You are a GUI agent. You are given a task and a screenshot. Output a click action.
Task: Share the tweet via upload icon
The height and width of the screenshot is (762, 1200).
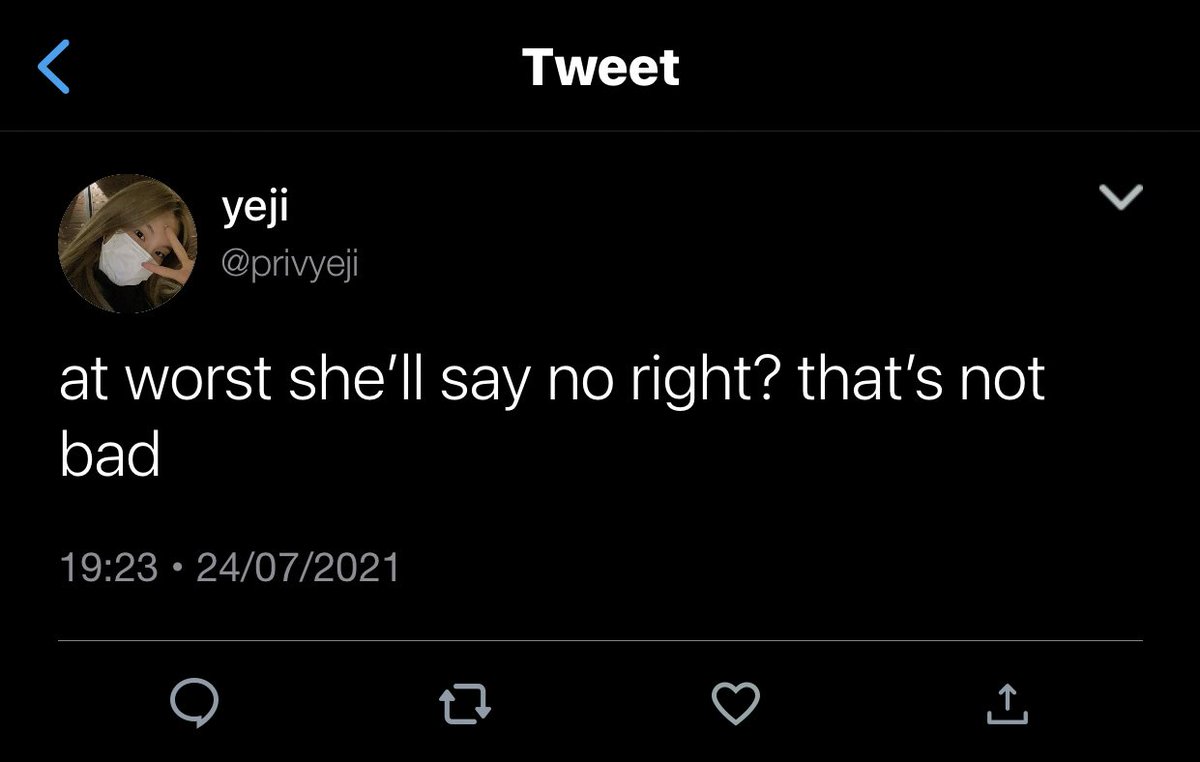(1007, 703)
